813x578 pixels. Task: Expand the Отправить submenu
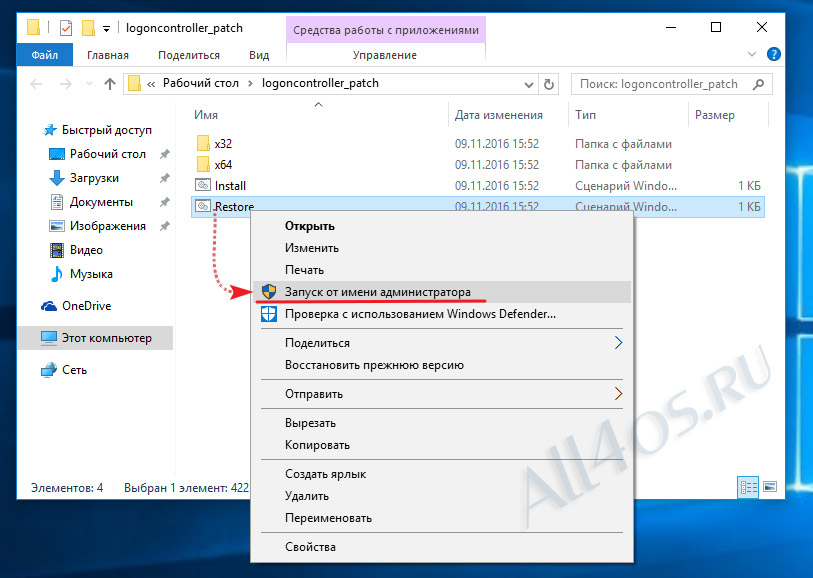[442, 394]
